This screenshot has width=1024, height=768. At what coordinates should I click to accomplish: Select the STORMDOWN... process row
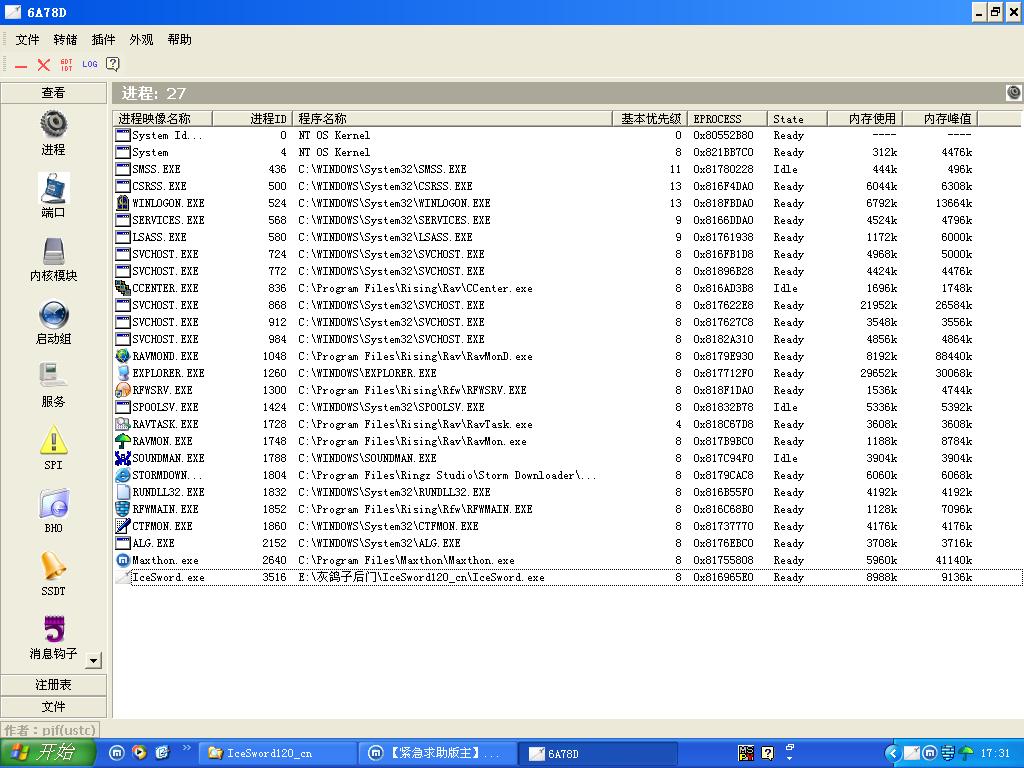(568, 475)
